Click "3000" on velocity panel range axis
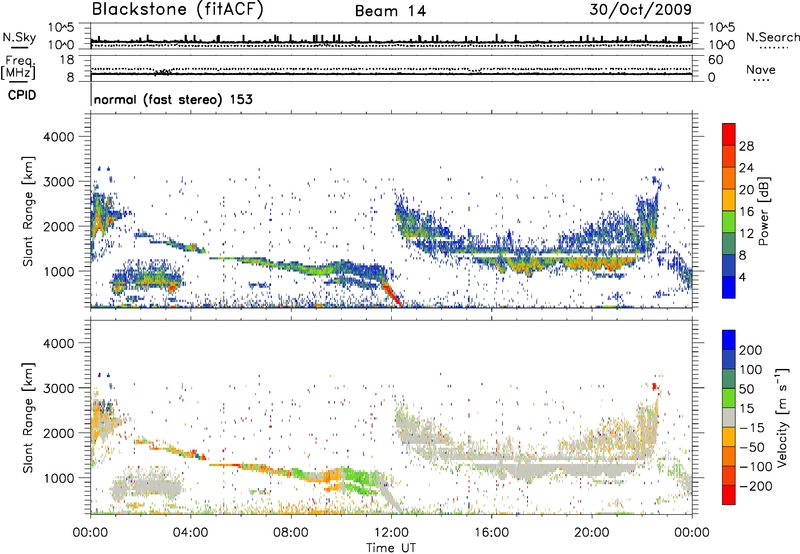Image resolution: width=800 pixels, height=554 pixels. (59, 388)
